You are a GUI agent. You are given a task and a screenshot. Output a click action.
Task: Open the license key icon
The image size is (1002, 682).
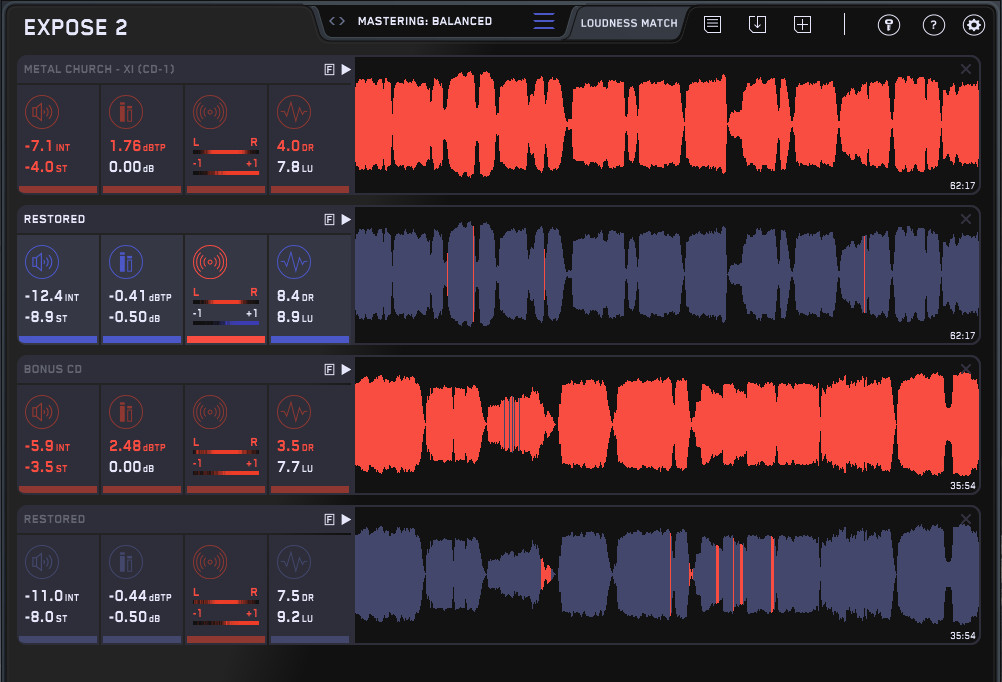click(x=888, y=25)
